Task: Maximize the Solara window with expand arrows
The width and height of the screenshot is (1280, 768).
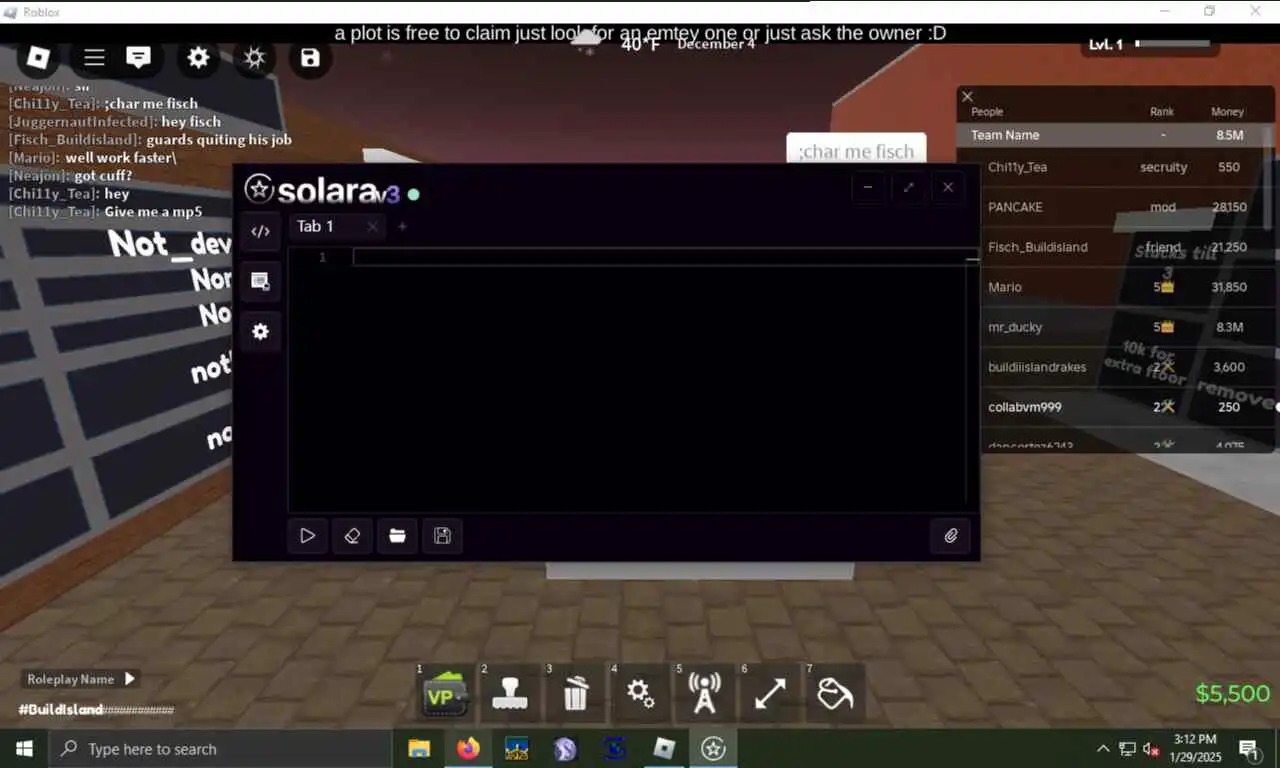Action: tap(908, 187)
